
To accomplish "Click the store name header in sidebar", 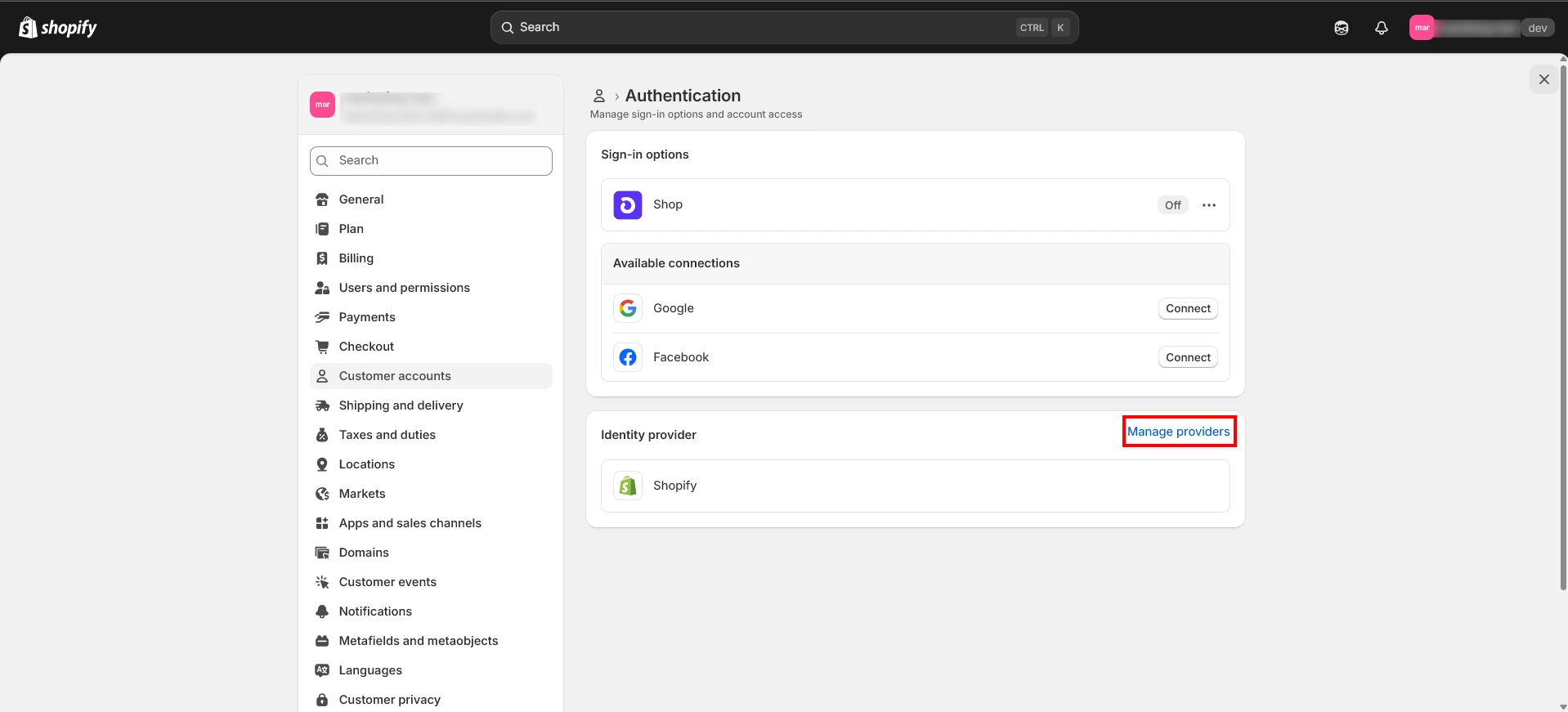I will [x=431, y=105].
